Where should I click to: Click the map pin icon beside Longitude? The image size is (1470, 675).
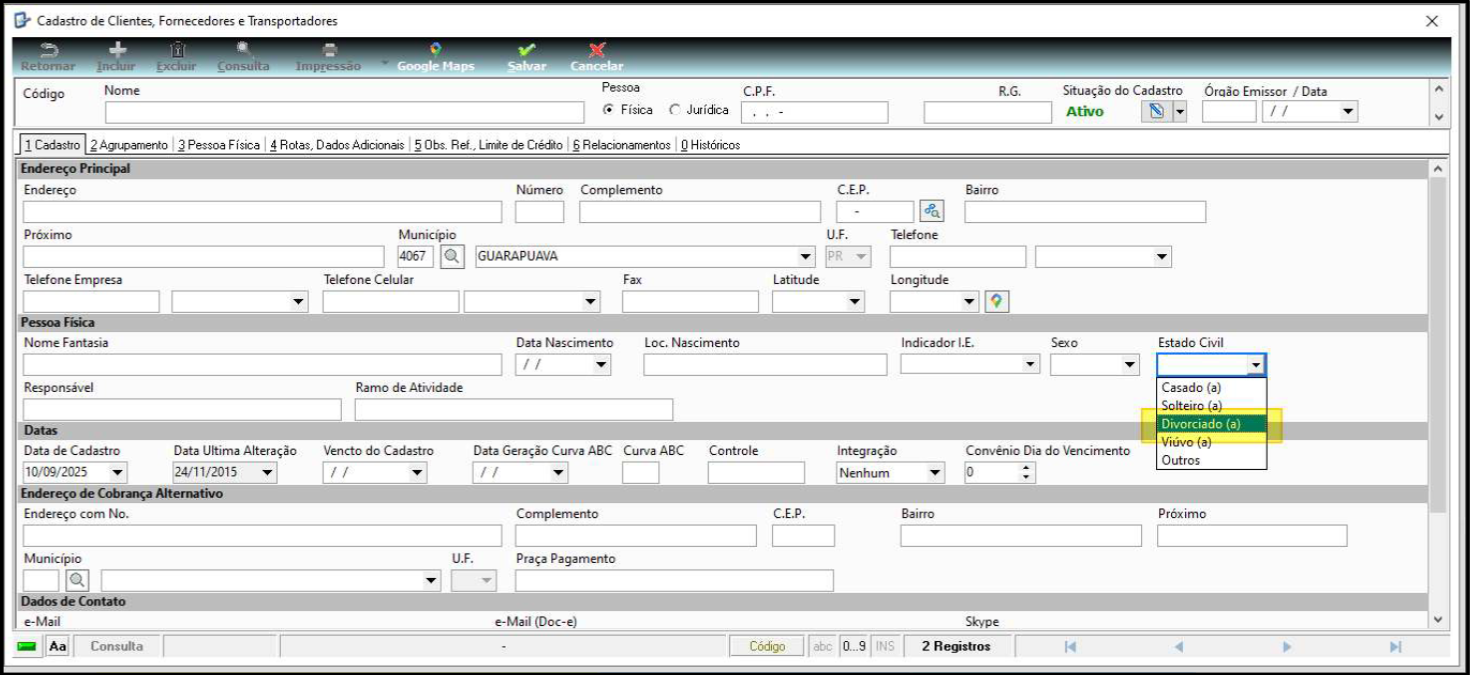coord(996,301)
